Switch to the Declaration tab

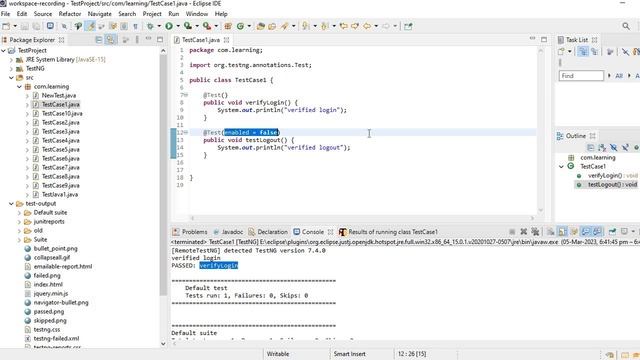(268, 232)
